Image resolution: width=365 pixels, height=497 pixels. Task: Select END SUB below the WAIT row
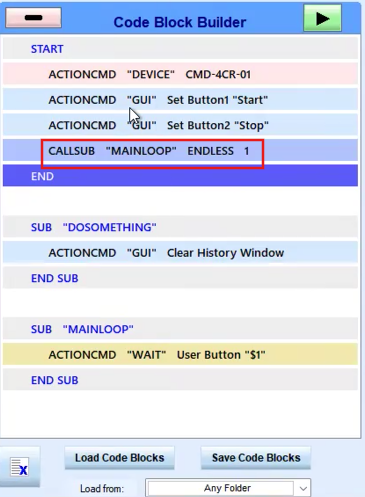coord(180,380)
